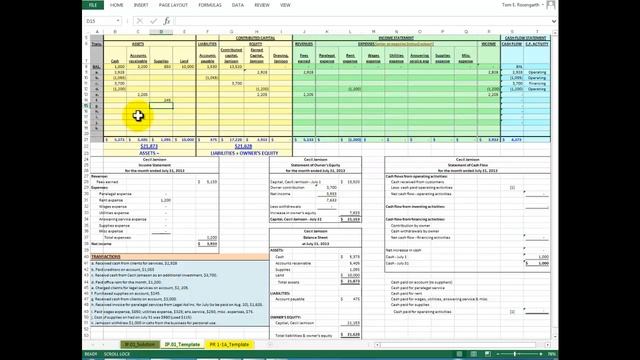Screen dimensions: 640x360
Task: Click the horizontal scrollbar left arrow
Action: click(378, 345)
